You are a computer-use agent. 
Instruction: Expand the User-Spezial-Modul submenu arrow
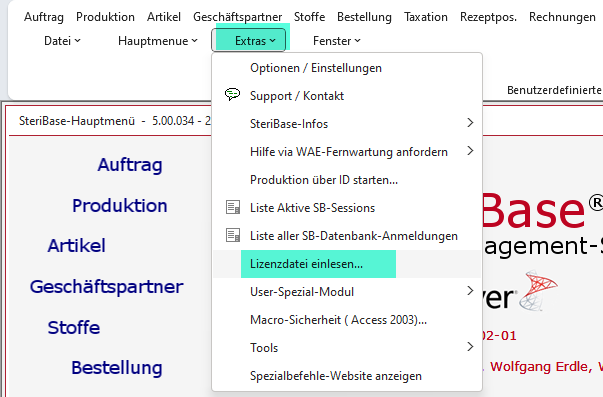click(470, 291)
